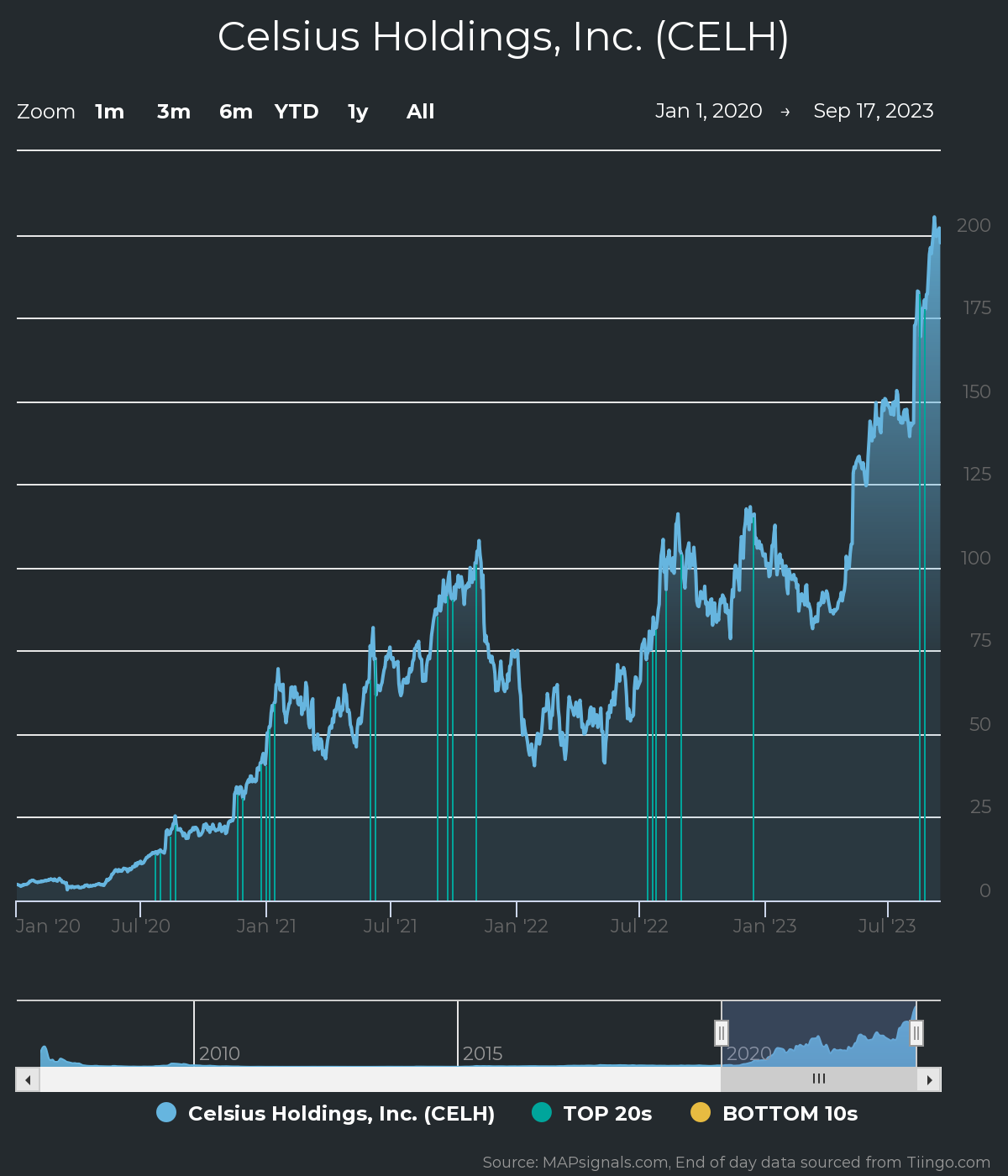Toggle Celsius Holdings, Inc. (CELH) series legend
1008x1176 pixels.
[326, 1113]
